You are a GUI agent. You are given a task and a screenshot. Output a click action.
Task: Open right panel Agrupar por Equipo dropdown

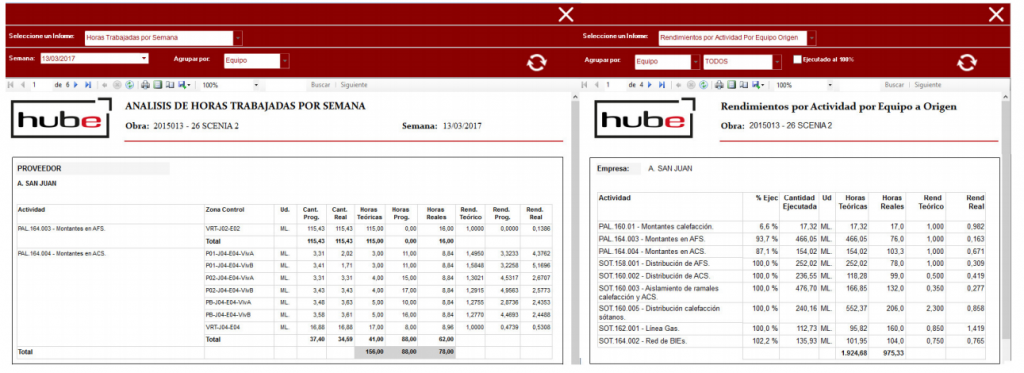click(696, 61)
